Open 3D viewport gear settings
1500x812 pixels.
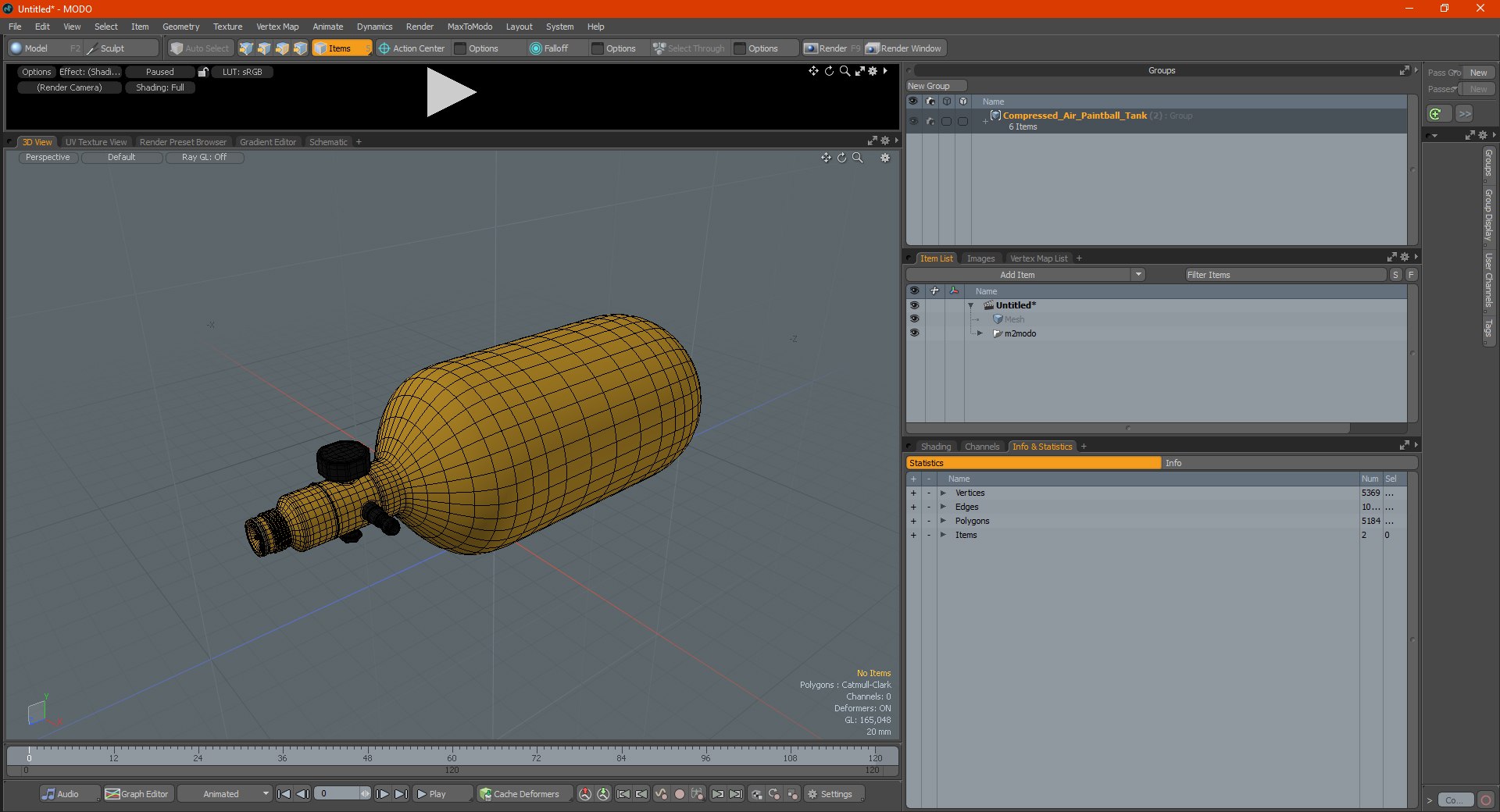(885, 158)
